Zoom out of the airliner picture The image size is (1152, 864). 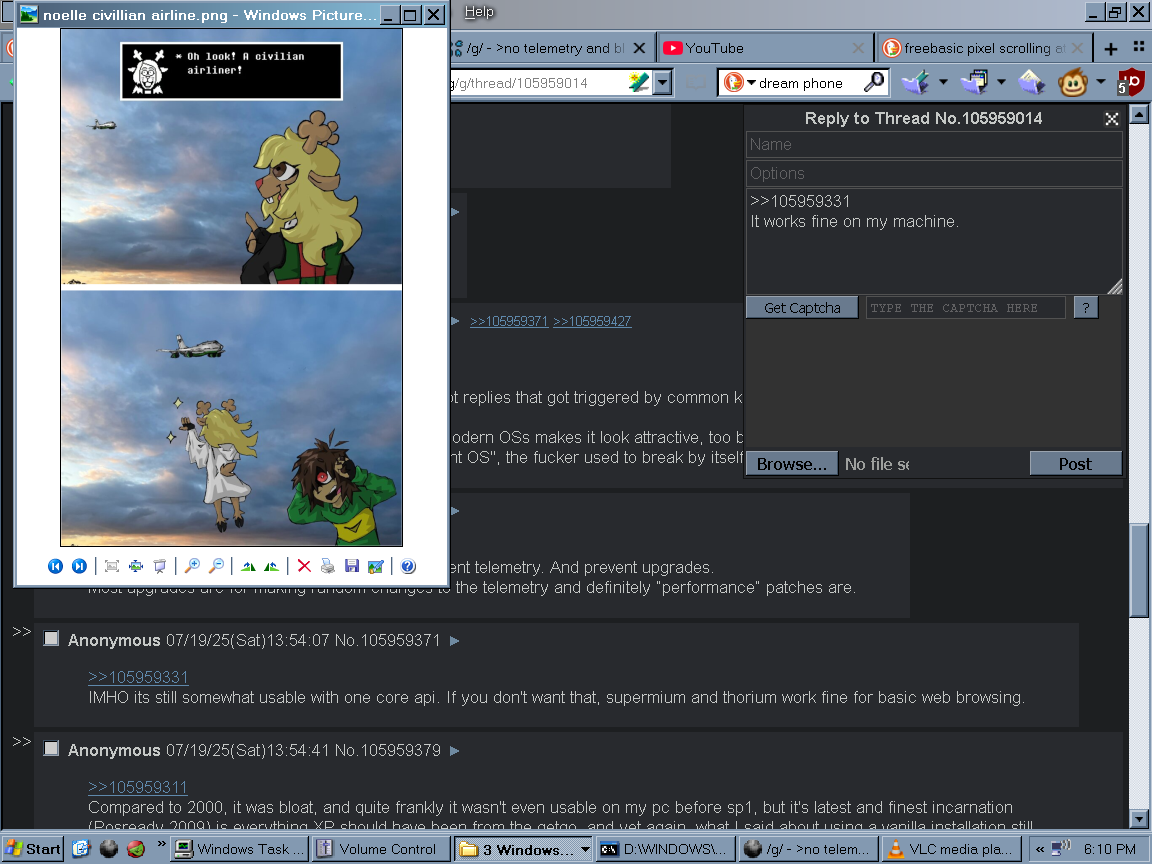click(x=216, y=566)
